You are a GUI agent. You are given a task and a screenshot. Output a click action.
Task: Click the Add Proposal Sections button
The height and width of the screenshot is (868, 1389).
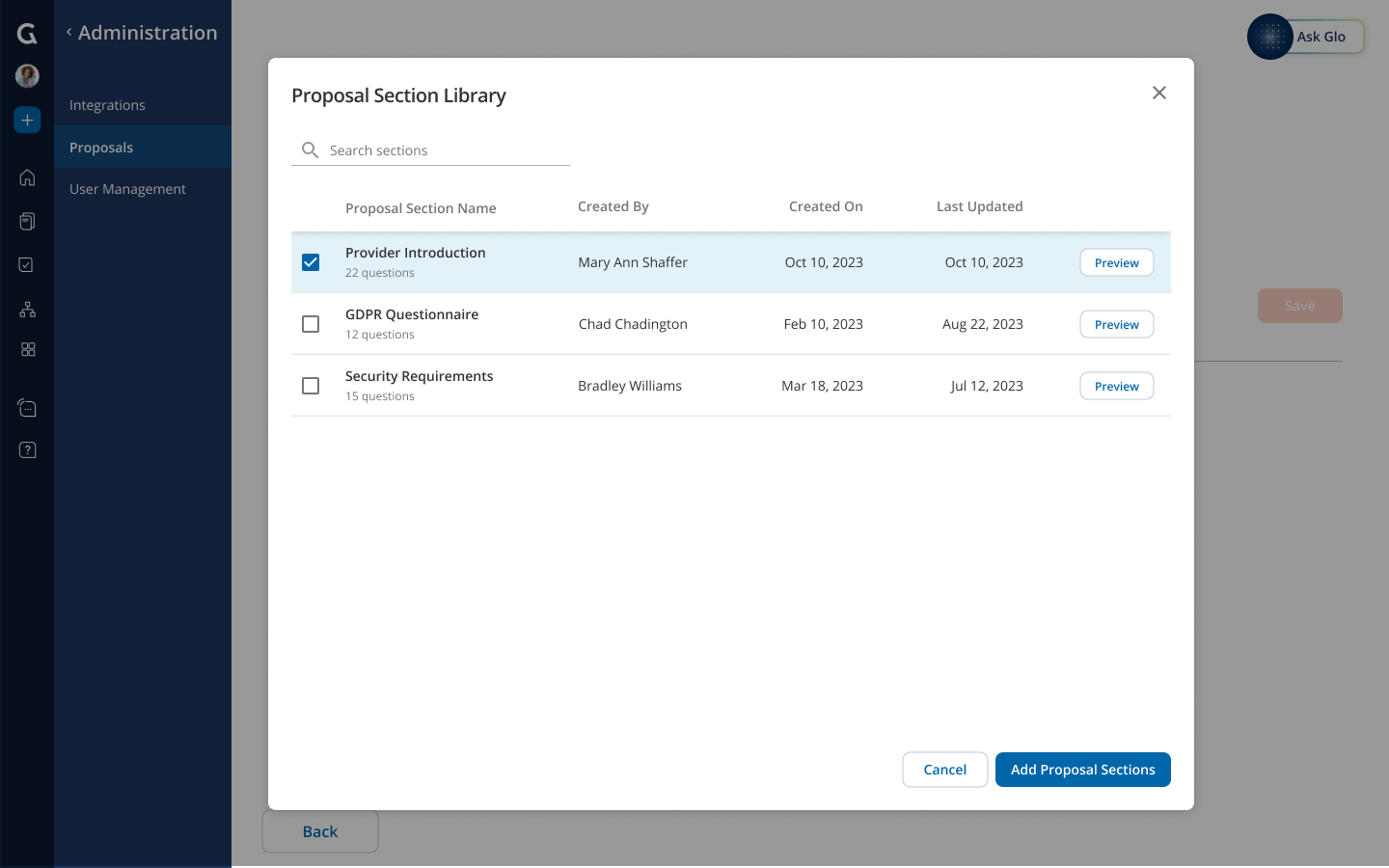[x=1082, y=769]
